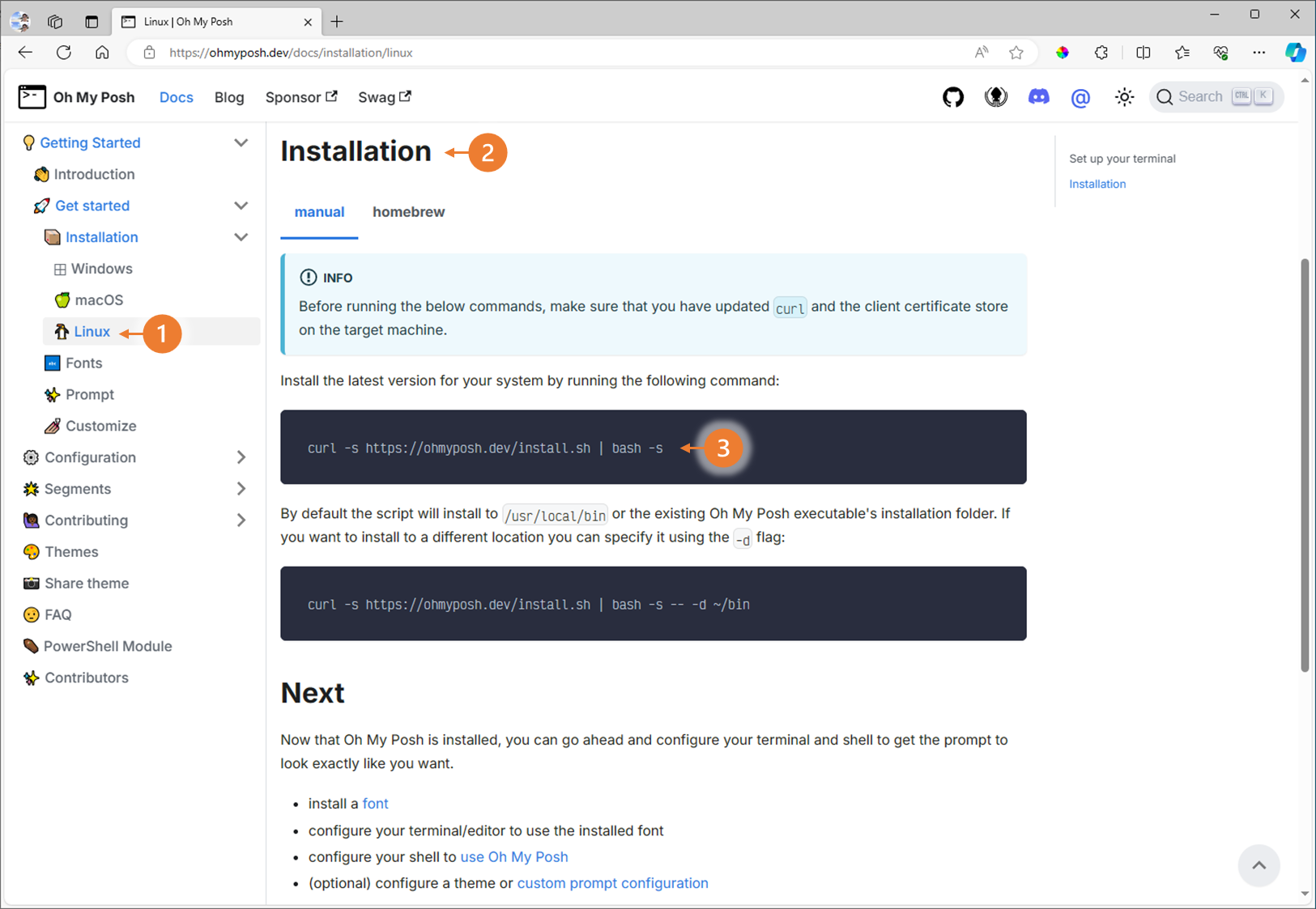
Task: Open browser essentials heart icon
Action: [1220, 53]
